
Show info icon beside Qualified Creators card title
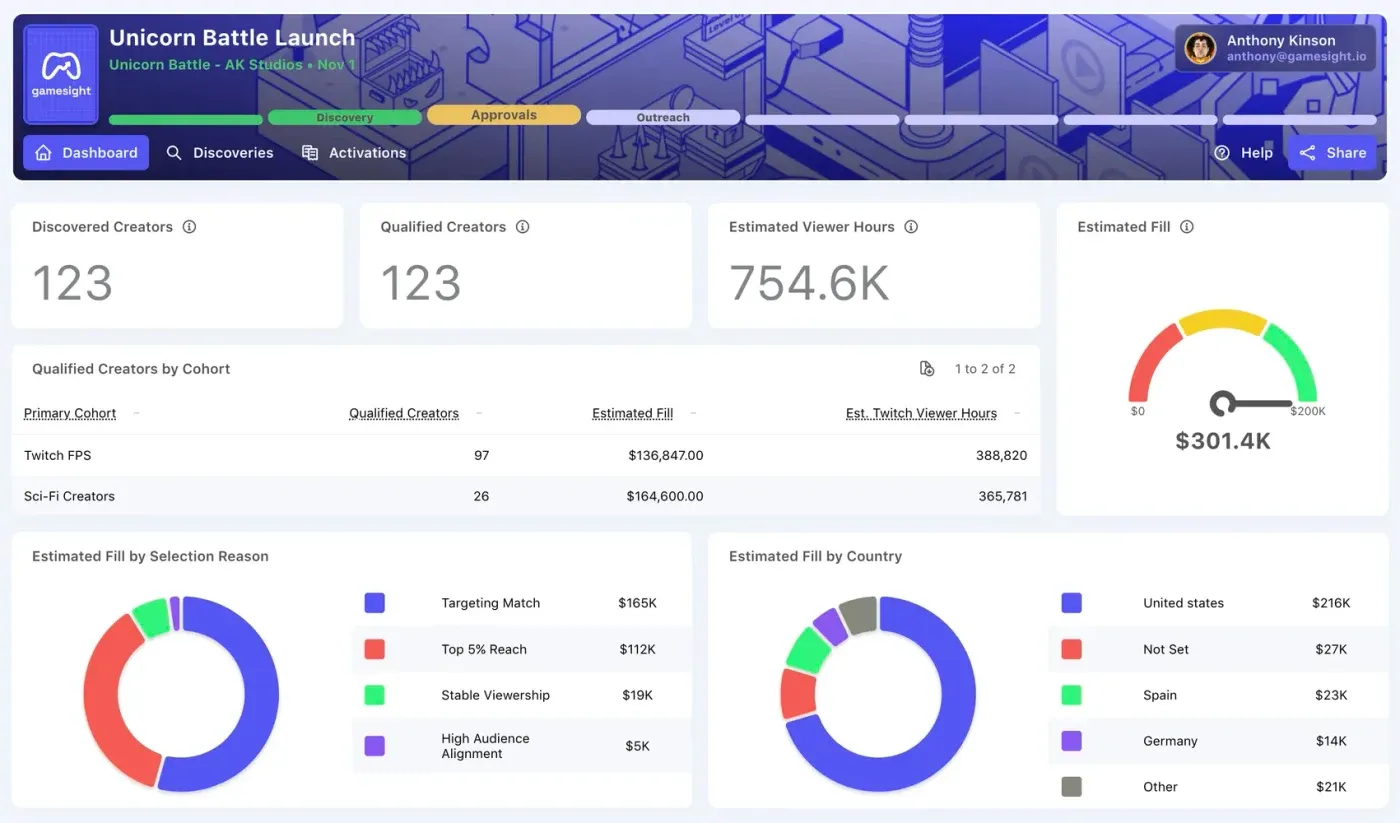click(x=522, y=227)
